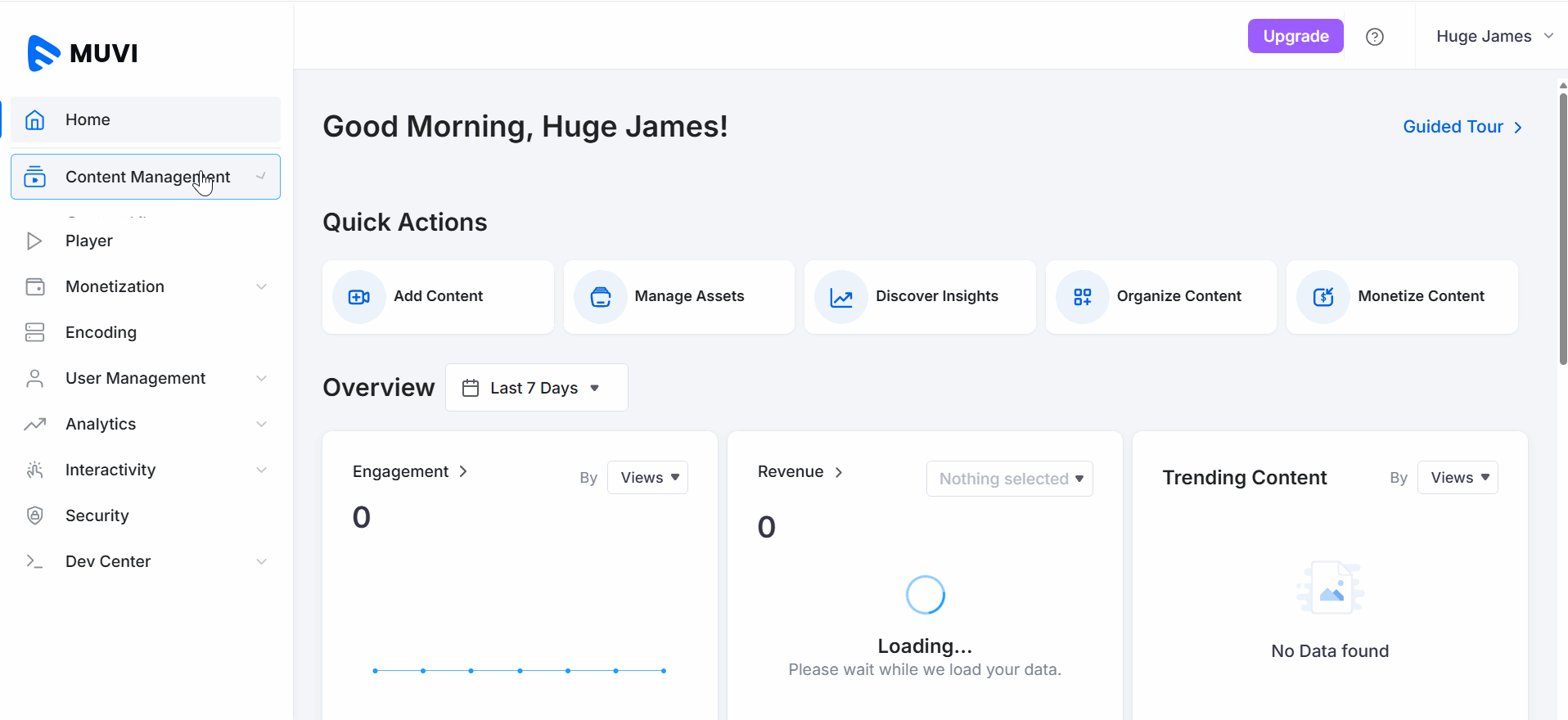Open the Player menu item

(89, 241)
